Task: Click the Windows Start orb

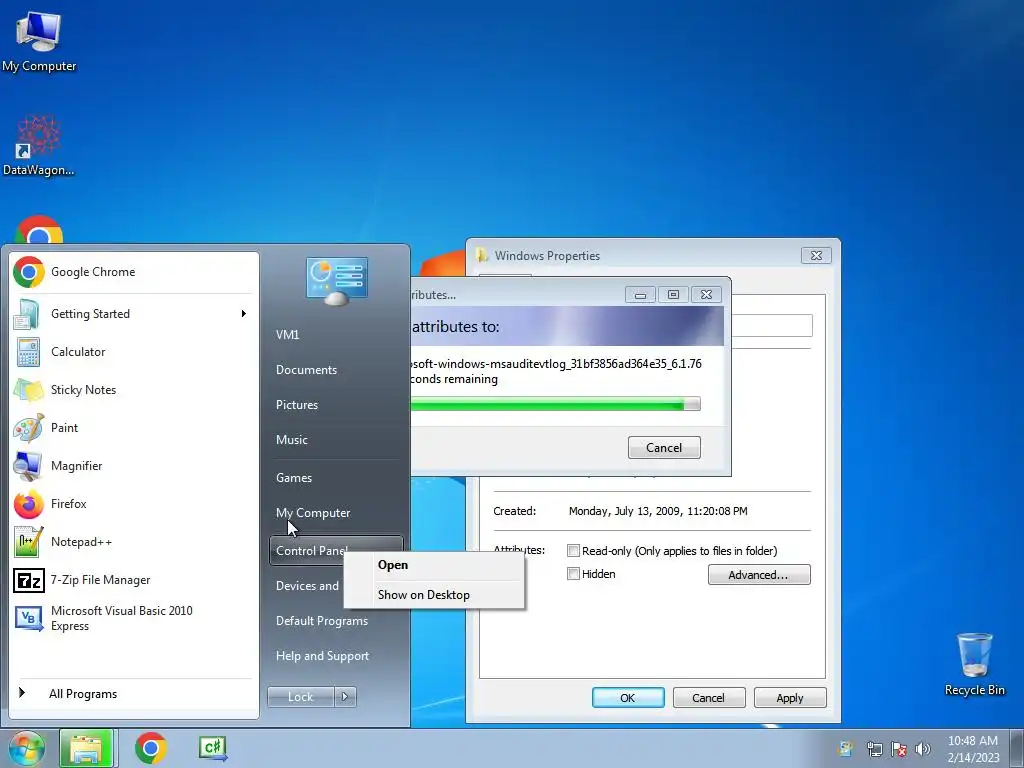Action: tap(26, 748)
